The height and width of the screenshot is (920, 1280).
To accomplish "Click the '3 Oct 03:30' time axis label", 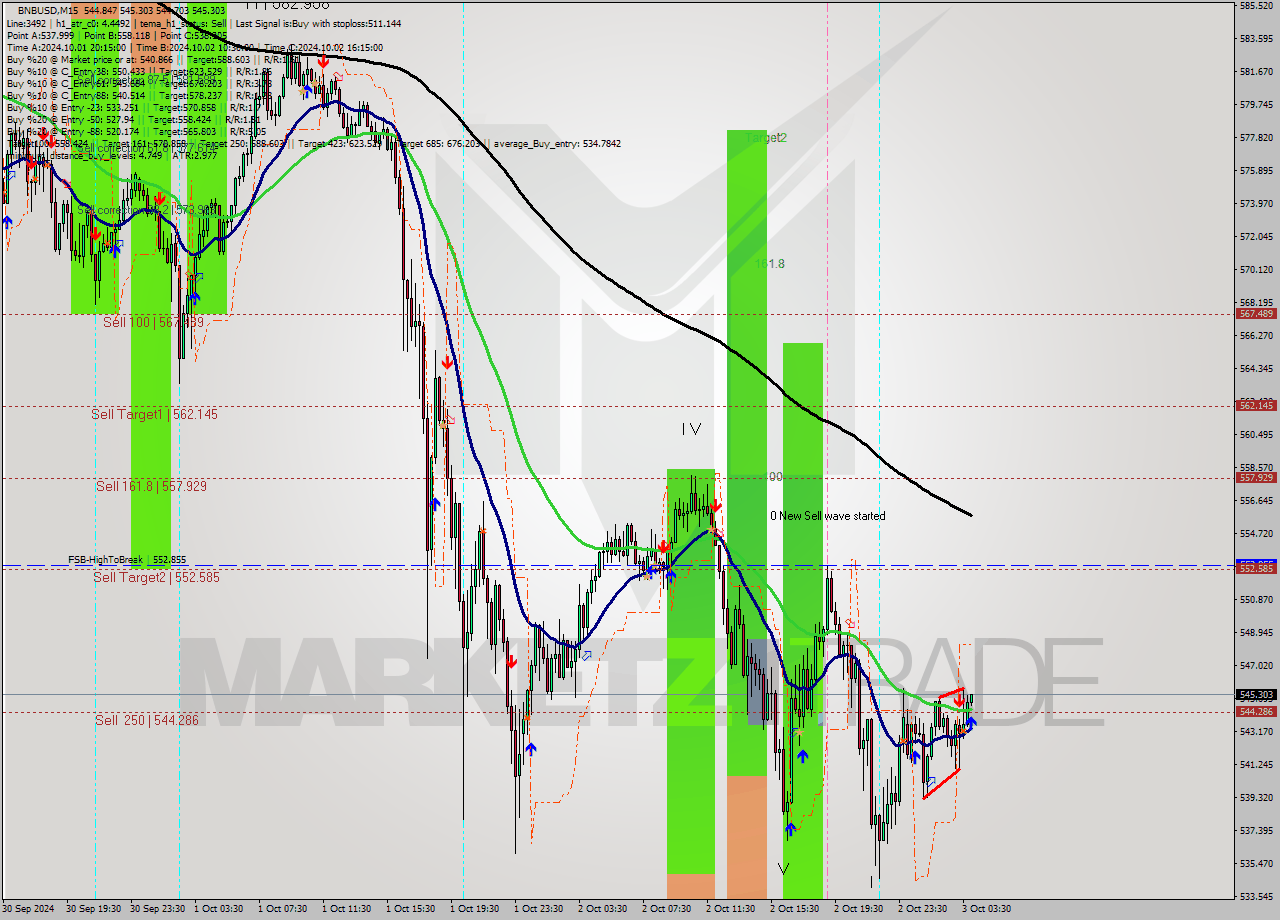I will pos(986,909).
